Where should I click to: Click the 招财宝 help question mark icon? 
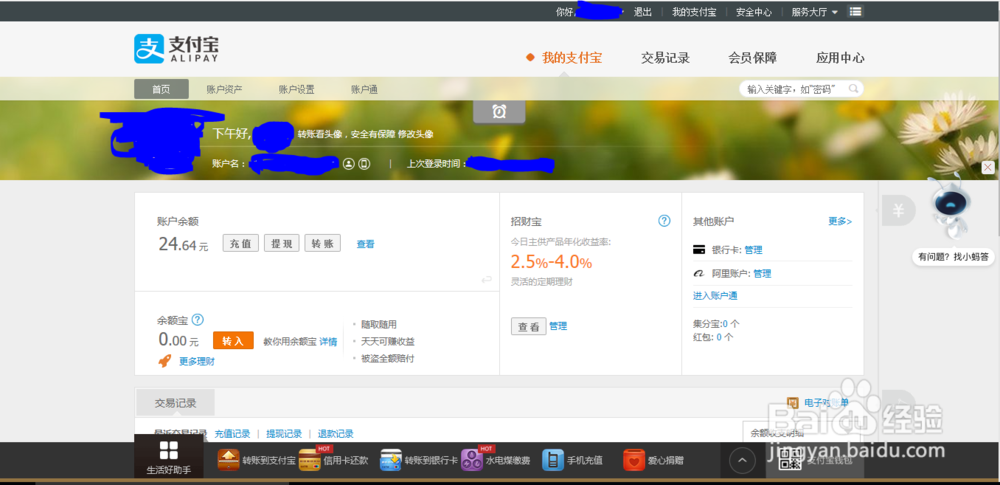coord(664,221)
